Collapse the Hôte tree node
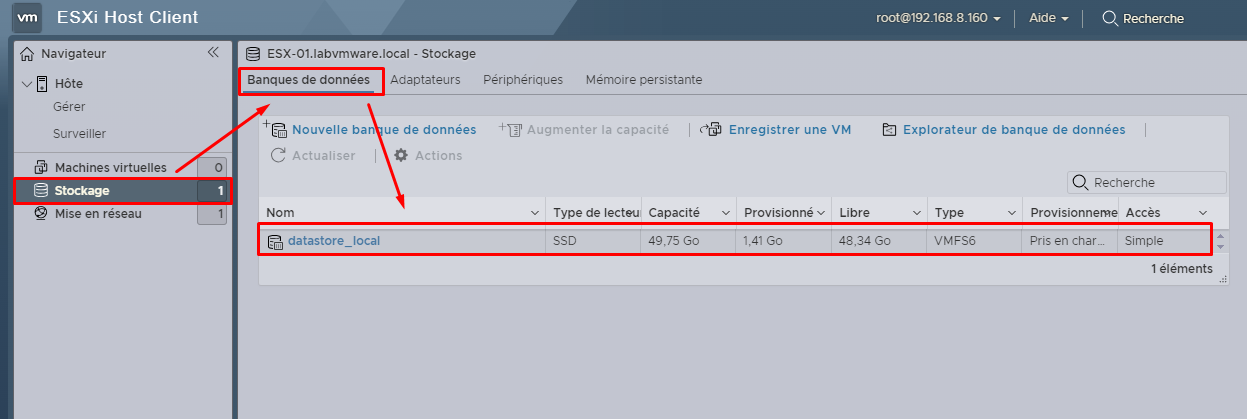This screenshot has width=1247, height=419. click(27, 84)
